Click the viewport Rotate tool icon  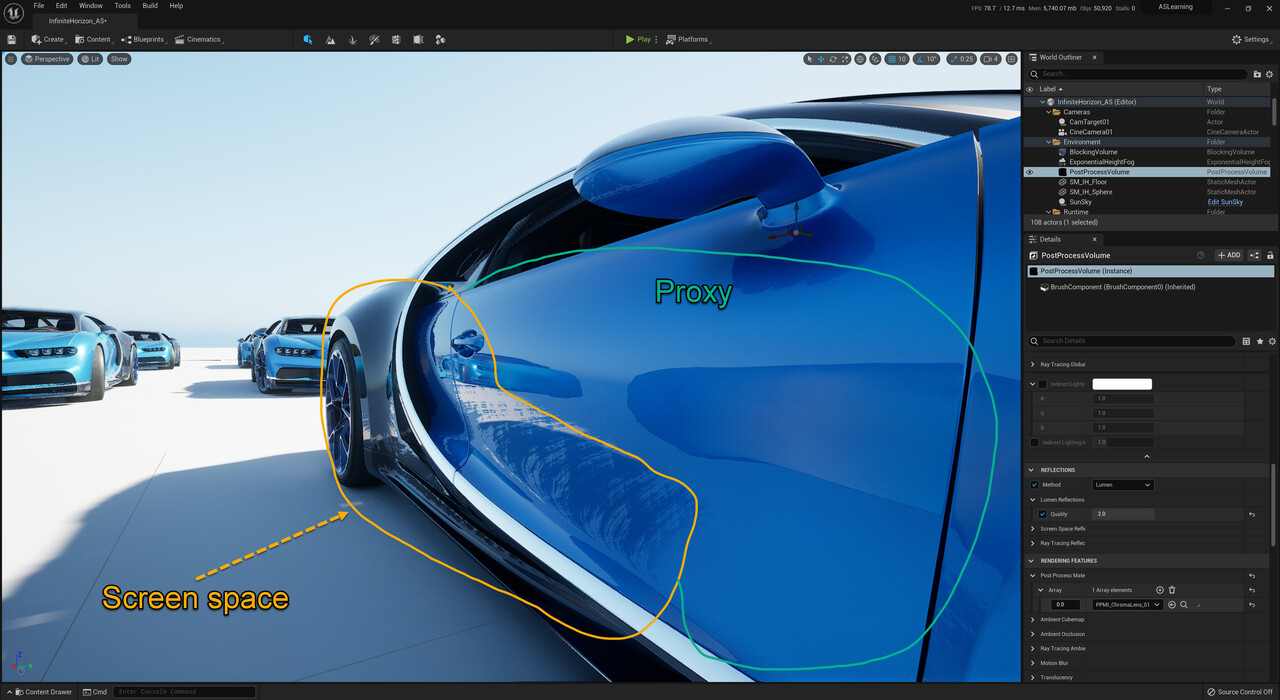[x=832, y=59]
